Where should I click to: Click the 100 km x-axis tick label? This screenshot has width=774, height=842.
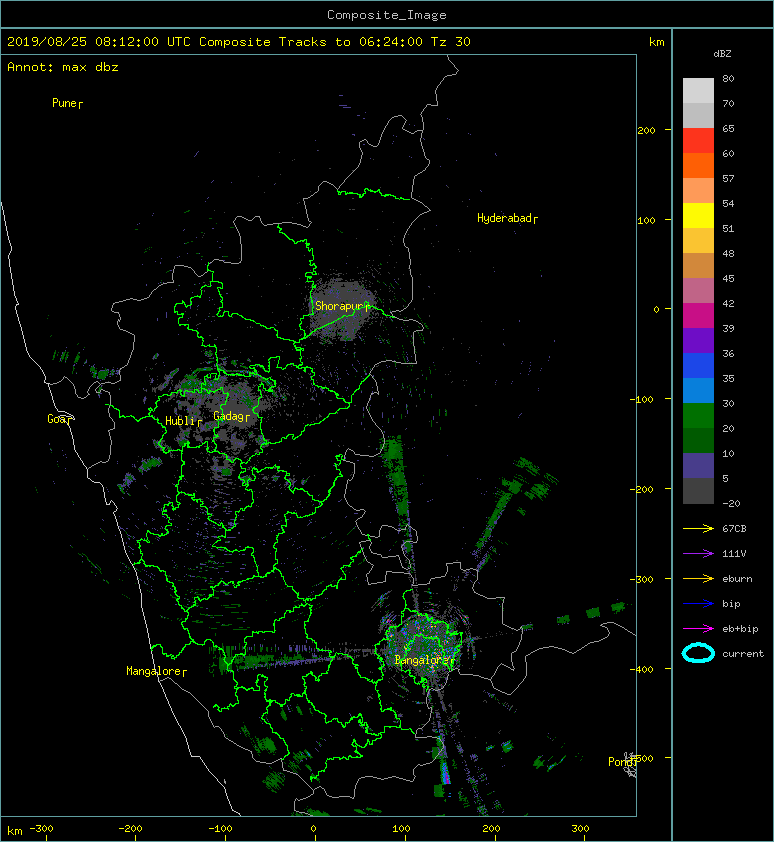coord(402,829)
